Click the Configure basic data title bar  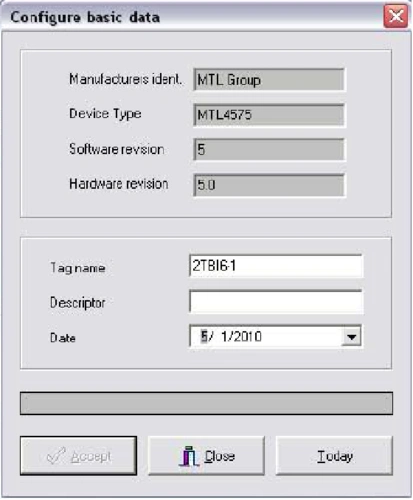pyautogui.click(x=192, y=17)
